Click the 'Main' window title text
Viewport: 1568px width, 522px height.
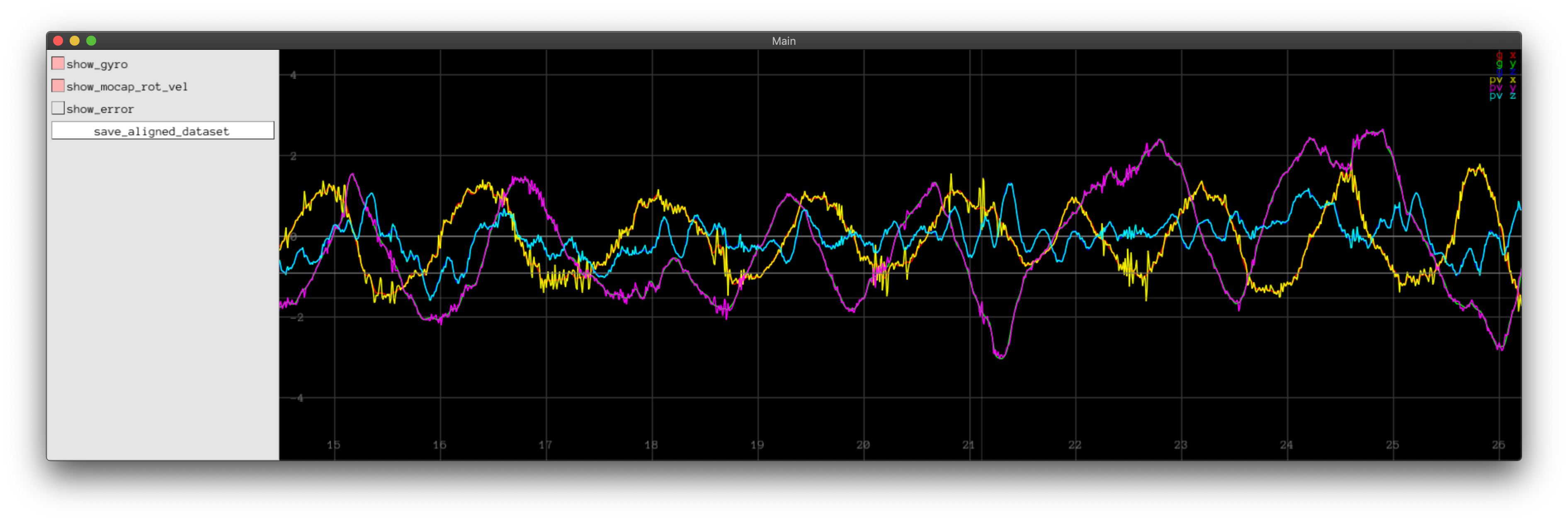[x=784, y=41]
